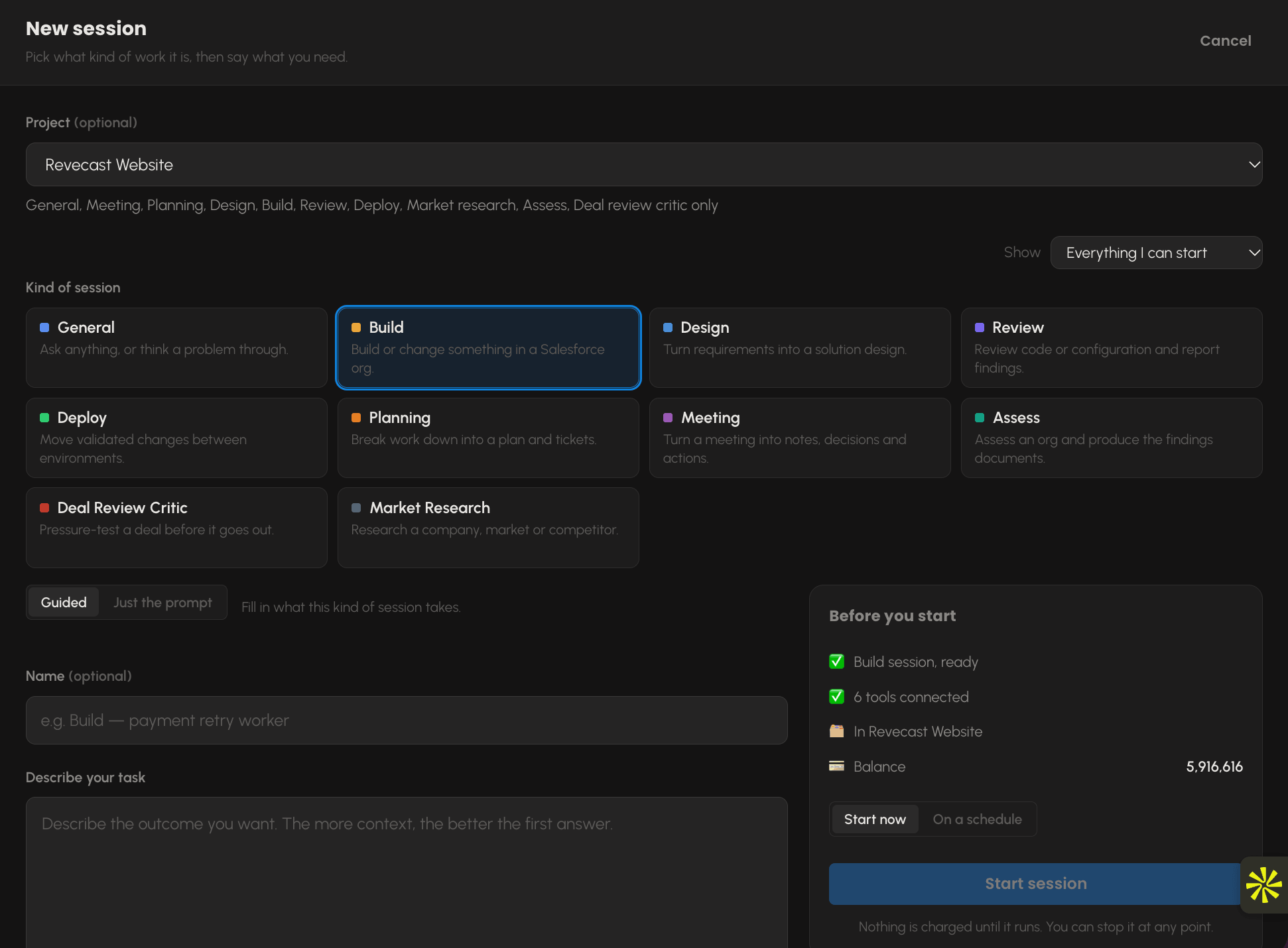The image size is (1288, 948).
Task: Click the red square on Deal Review Critic
Action: pos(44,508)
